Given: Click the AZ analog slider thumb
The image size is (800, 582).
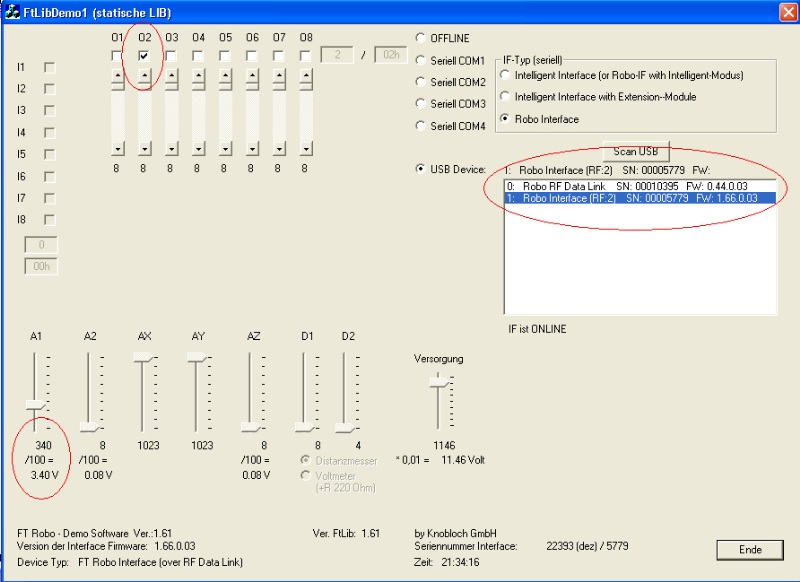Looking at the screenshot, I should [x=251, y=427].
